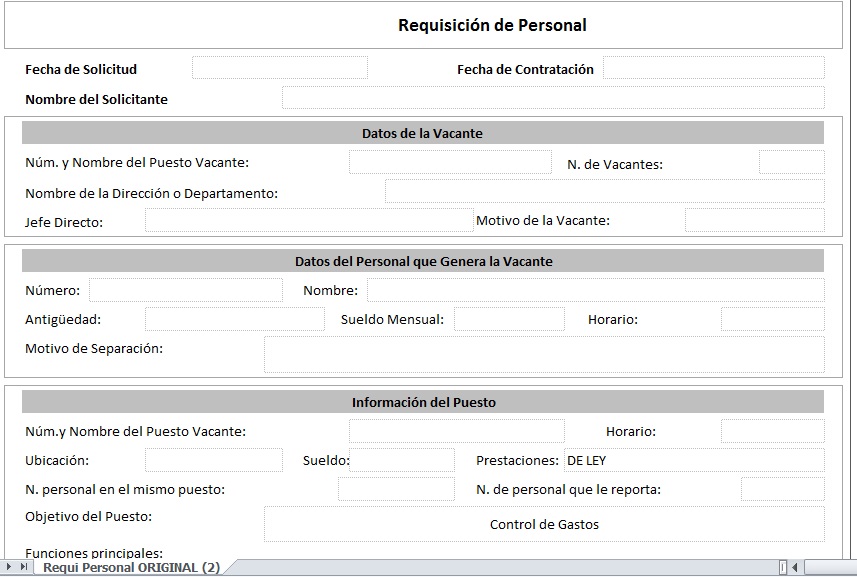
Task: Click the horizontal scrollbar left arrow
Action: tap(795, 567)
